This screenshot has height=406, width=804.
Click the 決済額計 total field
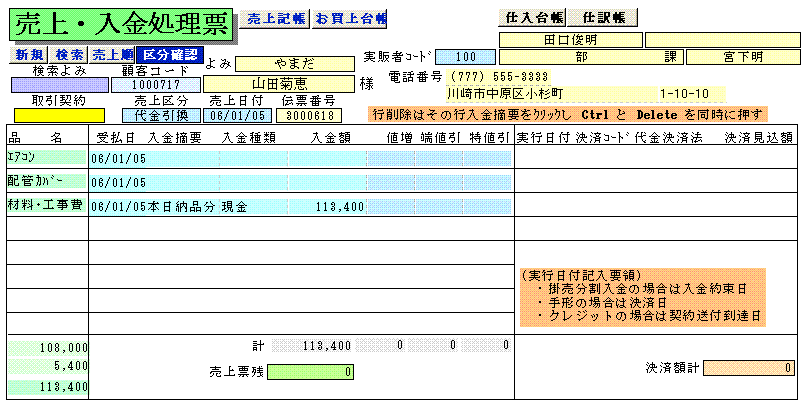coord(750,368)
